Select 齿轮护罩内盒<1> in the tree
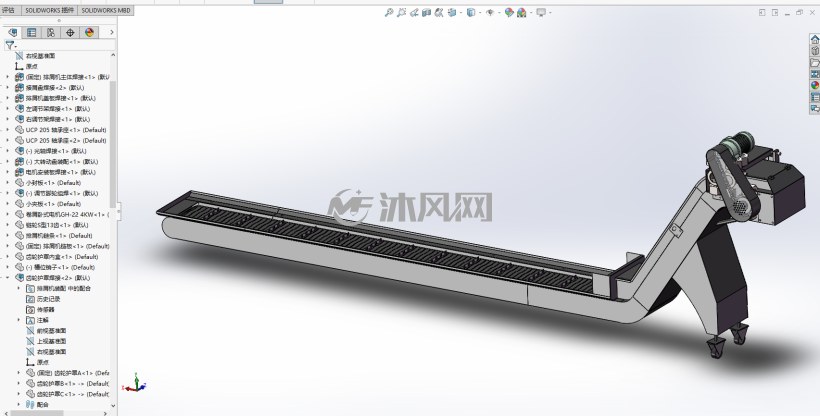 pyautogui.click(x=62, y=256)
